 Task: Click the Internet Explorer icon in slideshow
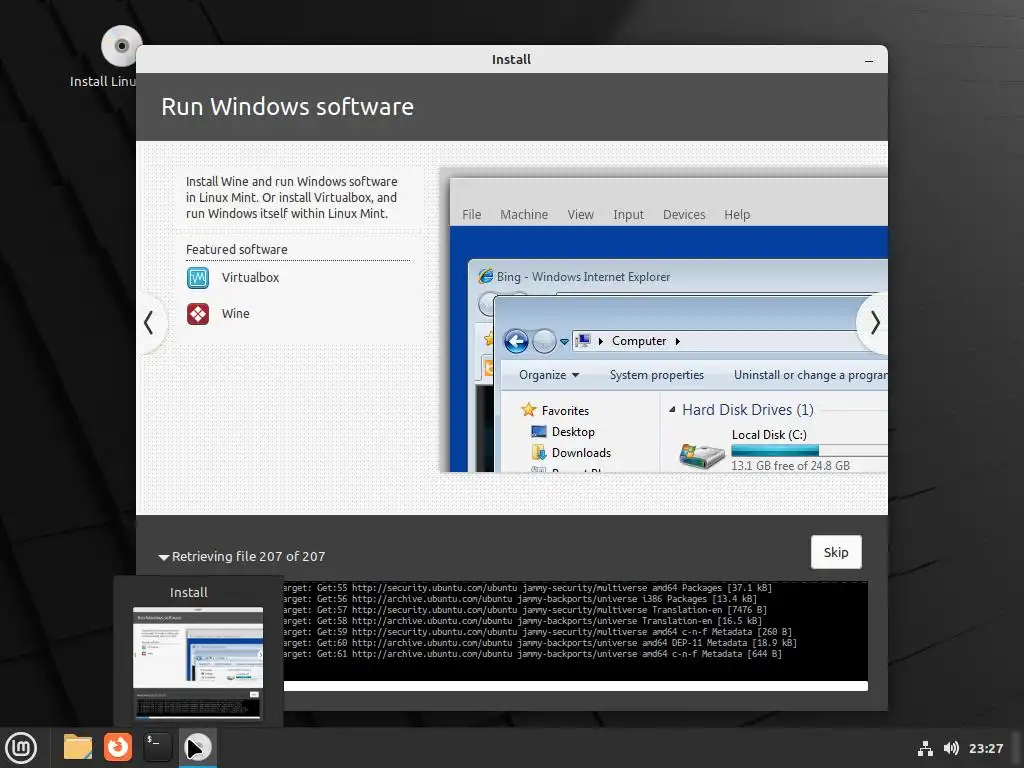tap(485, 276)
